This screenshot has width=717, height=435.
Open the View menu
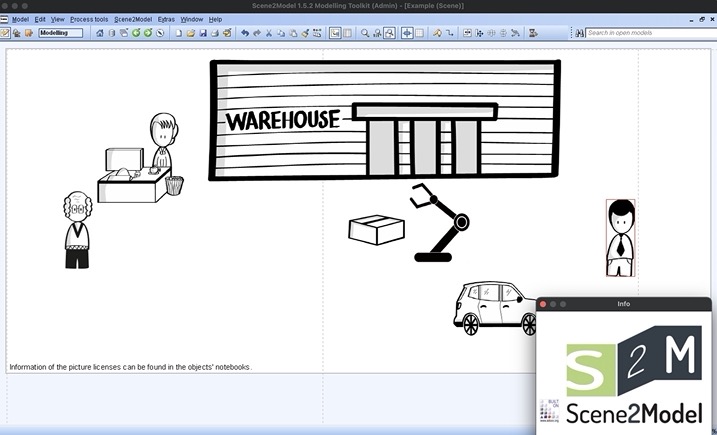point(58,20)
